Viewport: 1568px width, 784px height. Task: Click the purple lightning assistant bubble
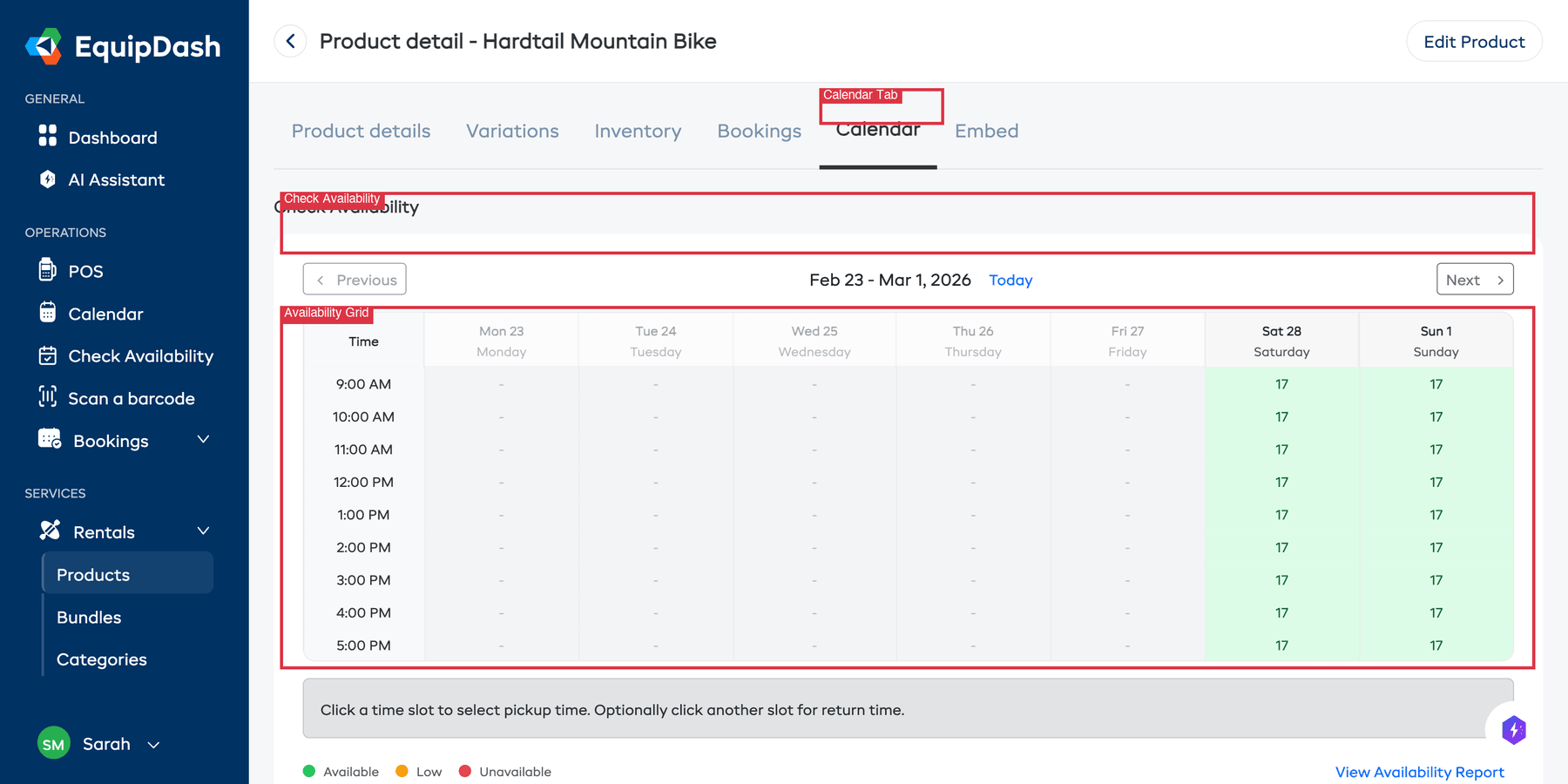[x=1514, y=731]
